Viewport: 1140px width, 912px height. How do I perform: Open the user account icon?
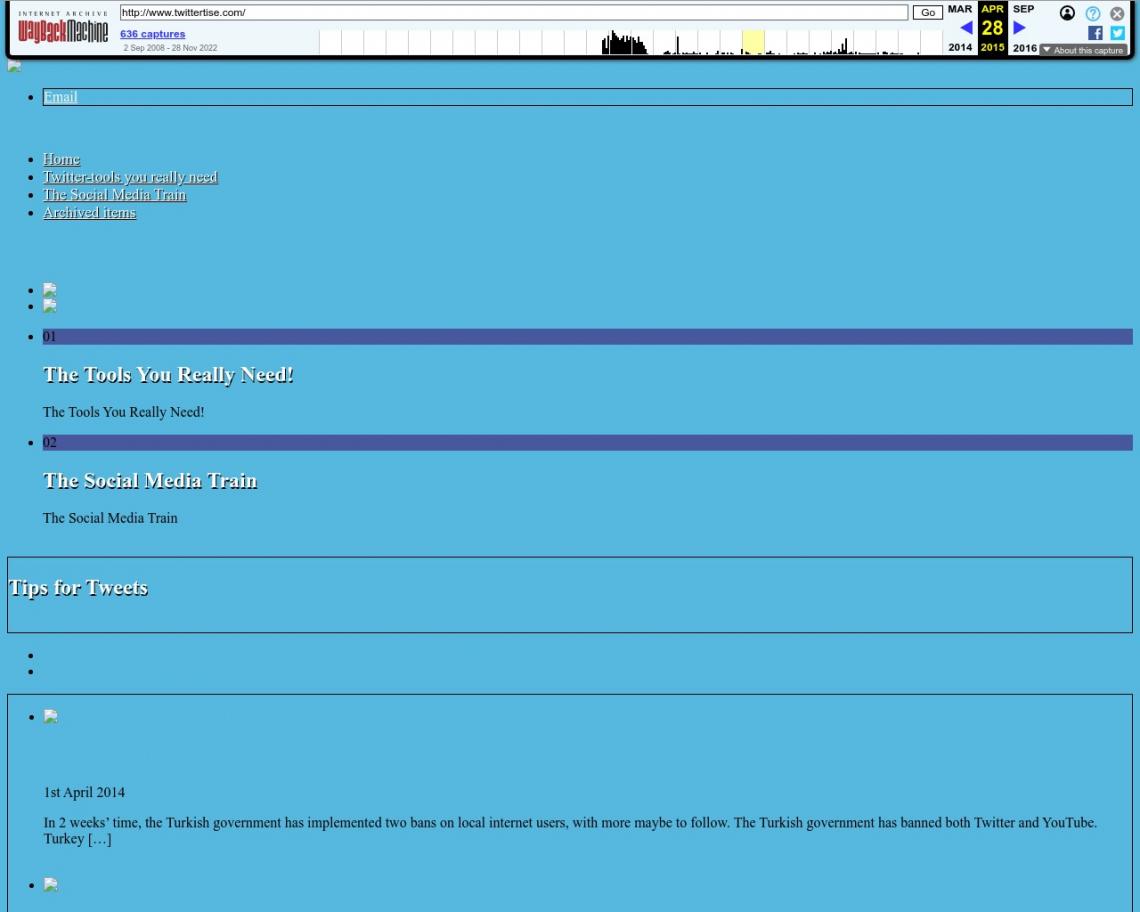click(x=1067, y=13)
